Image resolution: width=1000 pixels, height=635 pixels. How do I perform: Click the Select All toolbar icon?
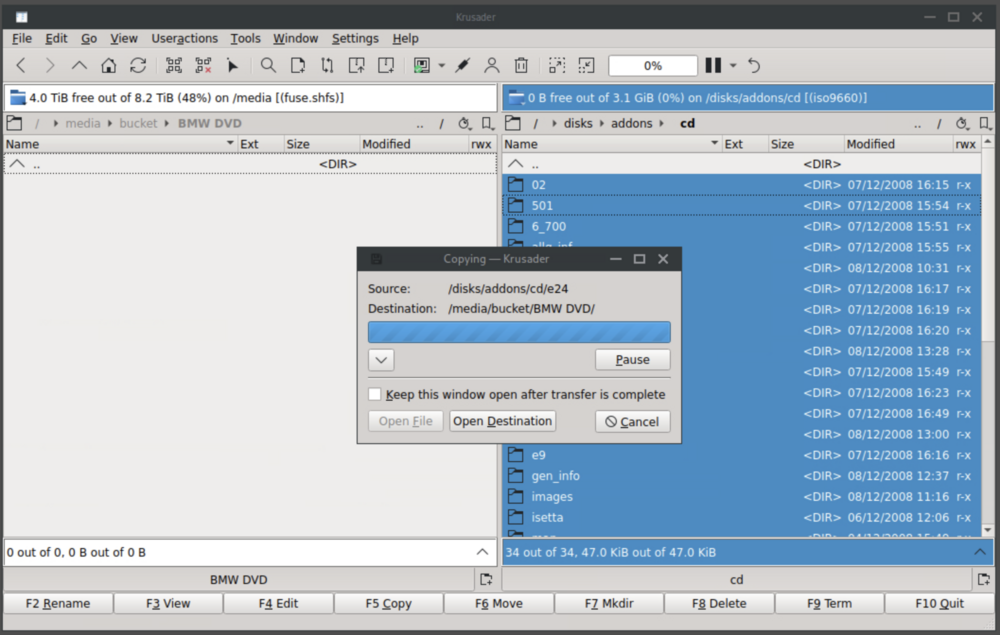click(x=173, y=65)
